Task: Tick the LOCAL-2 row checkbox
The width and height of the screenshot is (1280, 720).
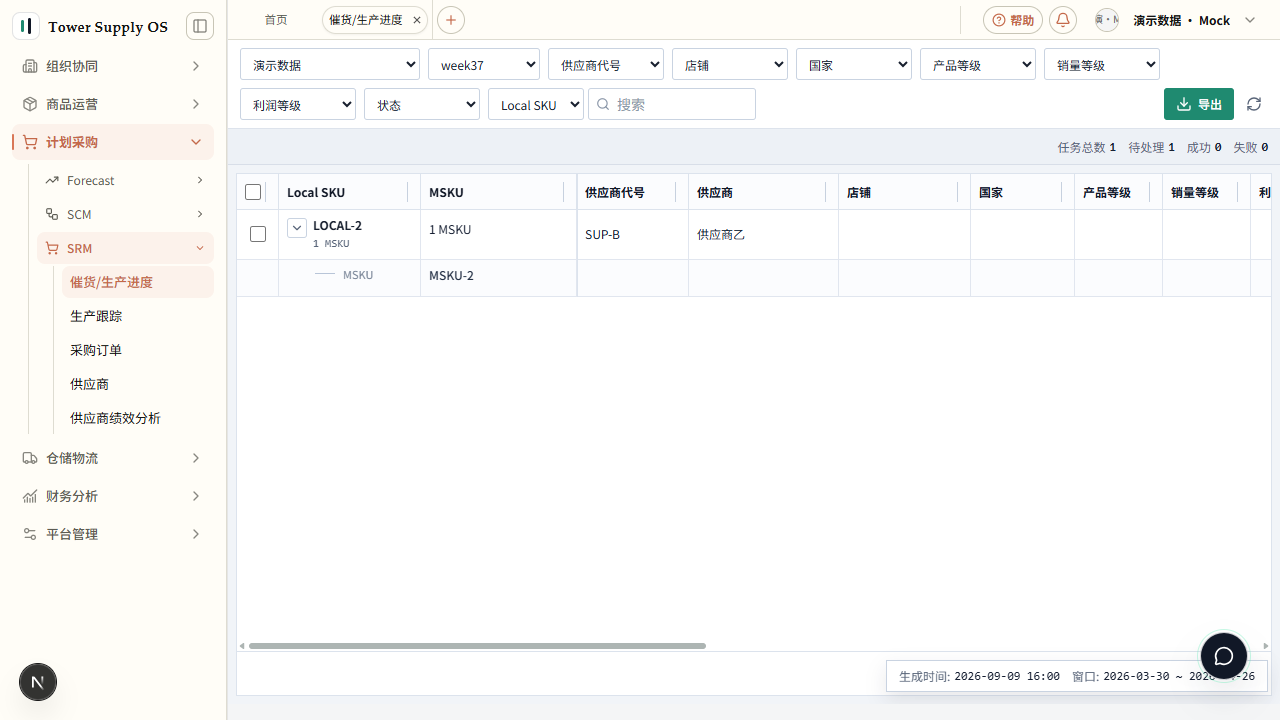Action: 258,234
